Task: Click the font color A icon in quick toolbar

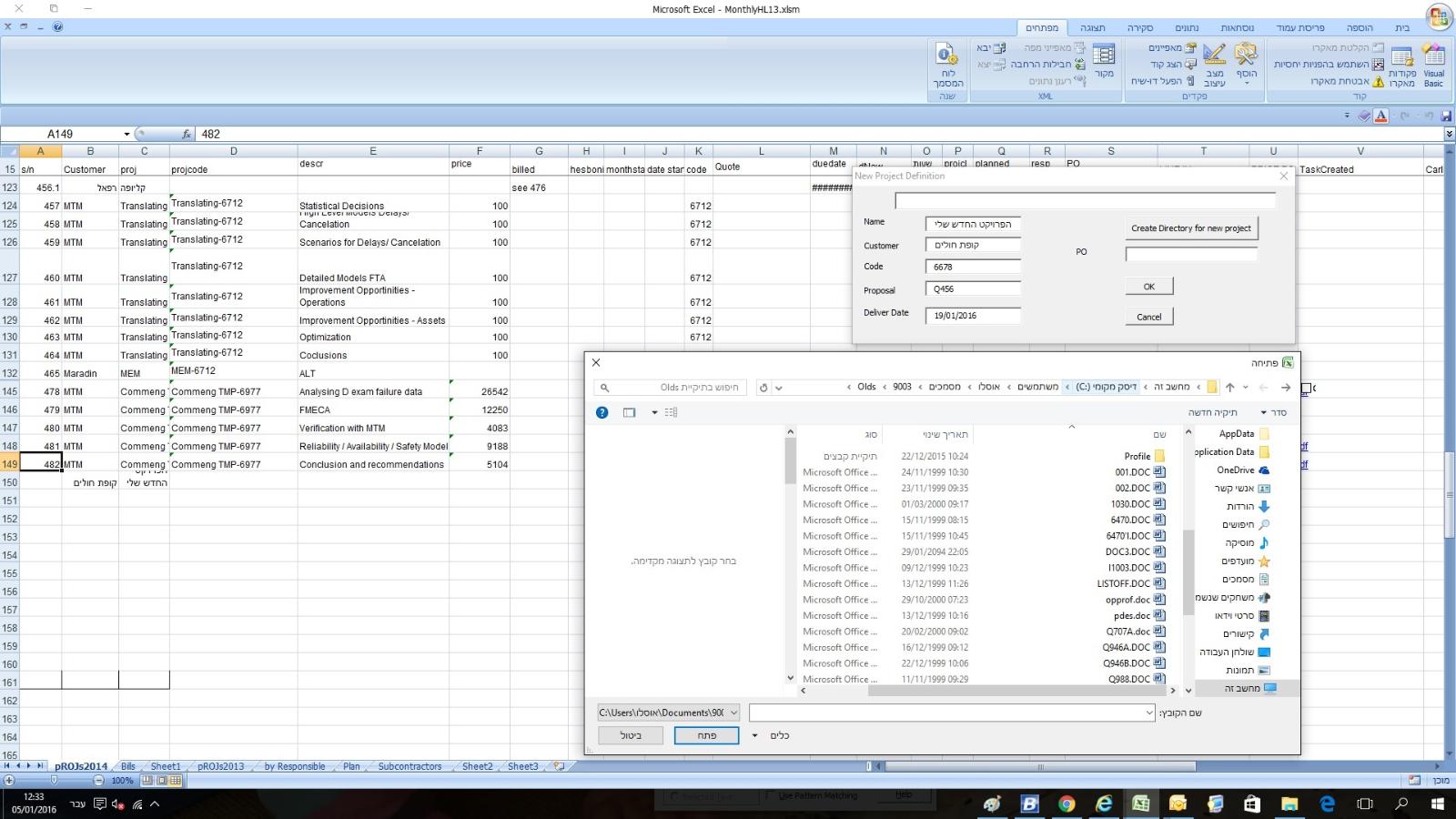Action: pyautogui.click(x=1381, y=116)
